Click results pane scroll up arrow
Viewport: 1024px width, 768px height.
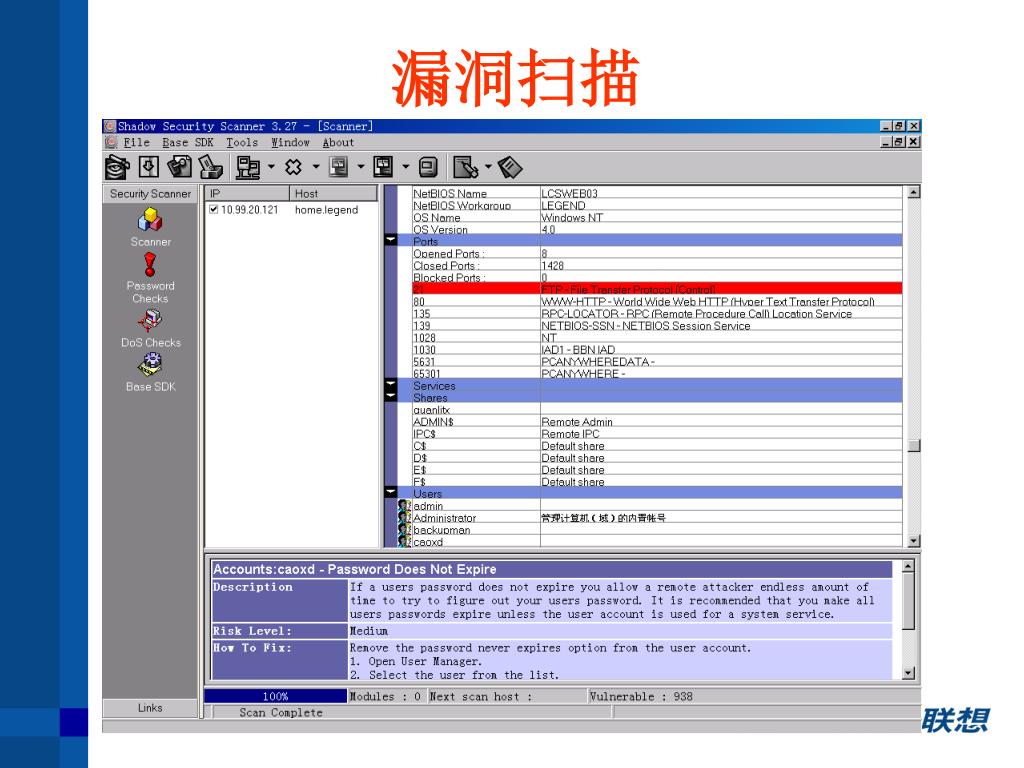click(x=914, y=192)
